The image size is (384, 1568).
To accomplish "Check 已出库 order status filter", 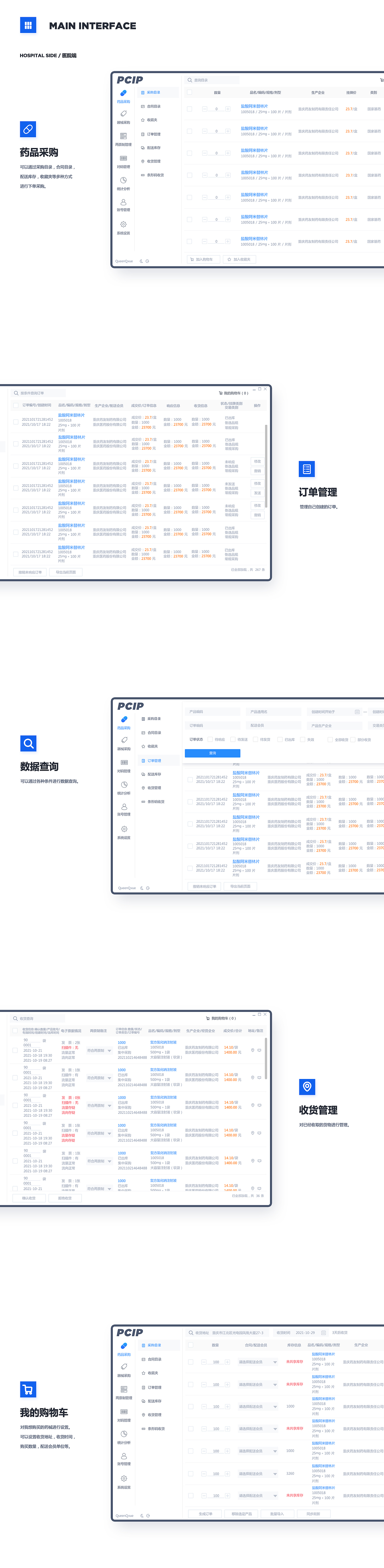I will [x=280, y=740].
